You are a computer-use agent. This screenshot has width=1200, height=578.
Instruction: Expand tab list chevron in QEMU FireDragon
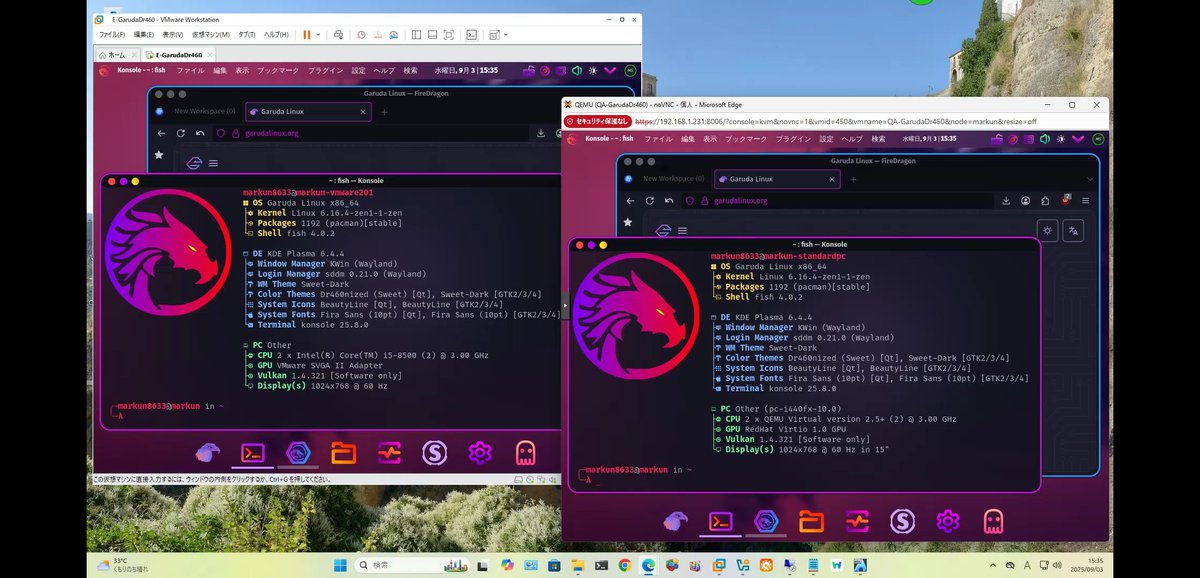click(x=1089, y=179)
